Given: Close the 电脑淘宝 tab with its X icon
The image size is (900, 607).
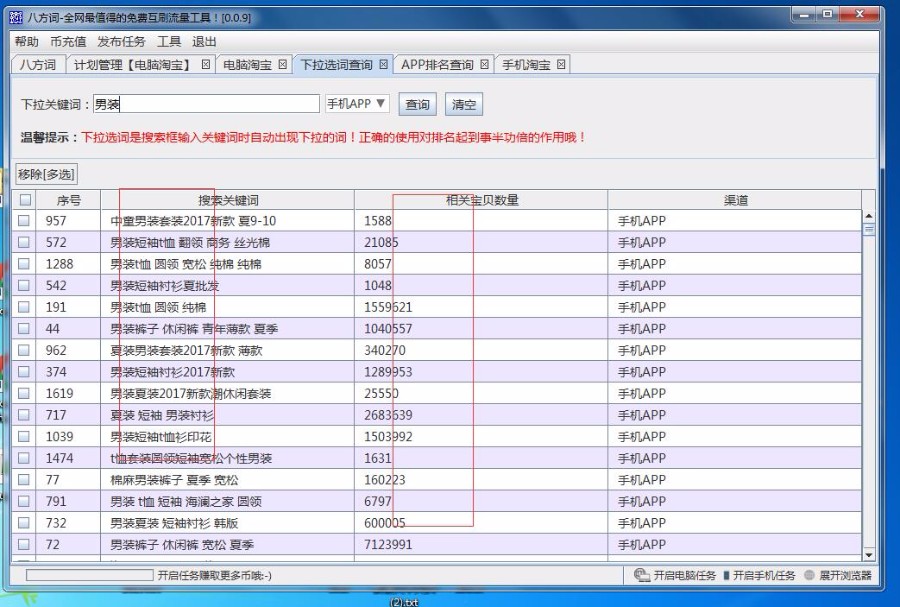Looking at the screenshot, I should (x=282, y=64).
